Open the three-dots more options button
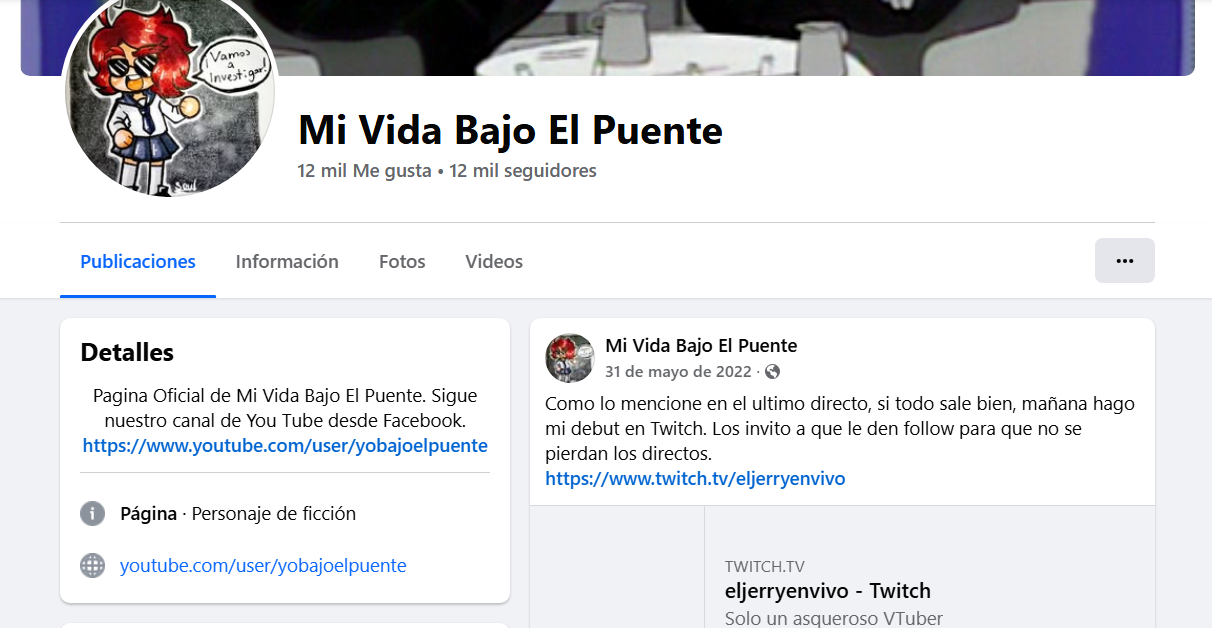 coord(1125,260)
